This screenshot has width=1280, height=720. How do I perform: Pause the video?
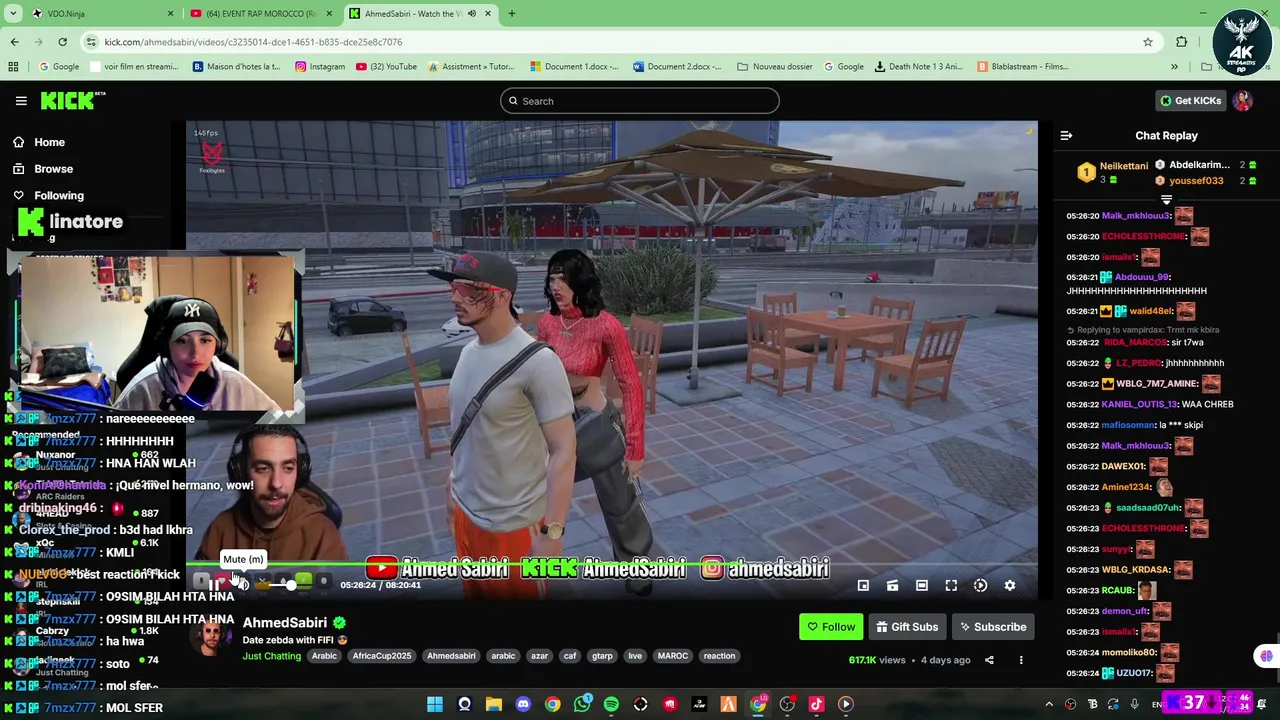[213, 585]
